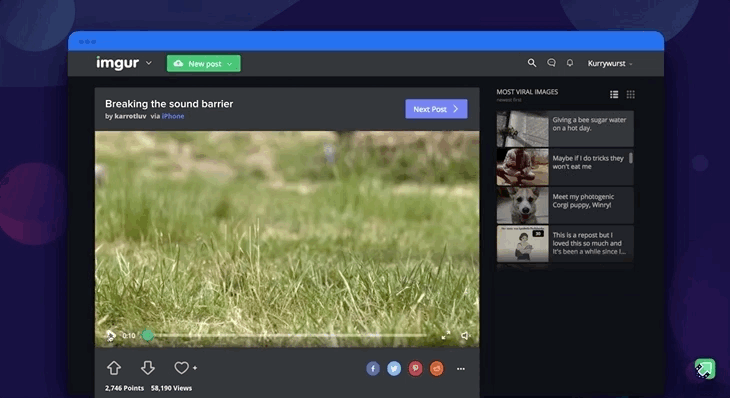Toggle video play/pause button
This screenshot has height=398, width=730.
tap(111, 336)
